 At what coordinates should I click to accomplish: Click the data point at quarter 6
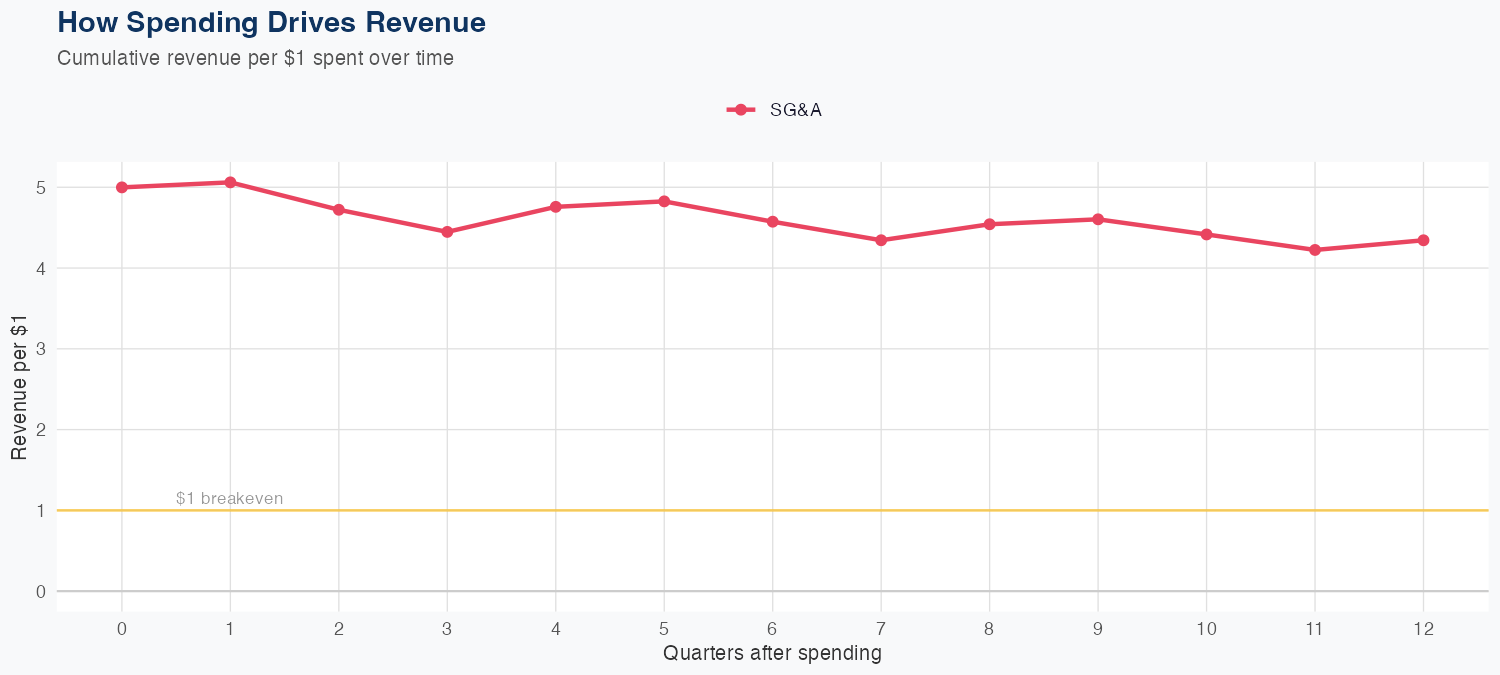(772, 222)
